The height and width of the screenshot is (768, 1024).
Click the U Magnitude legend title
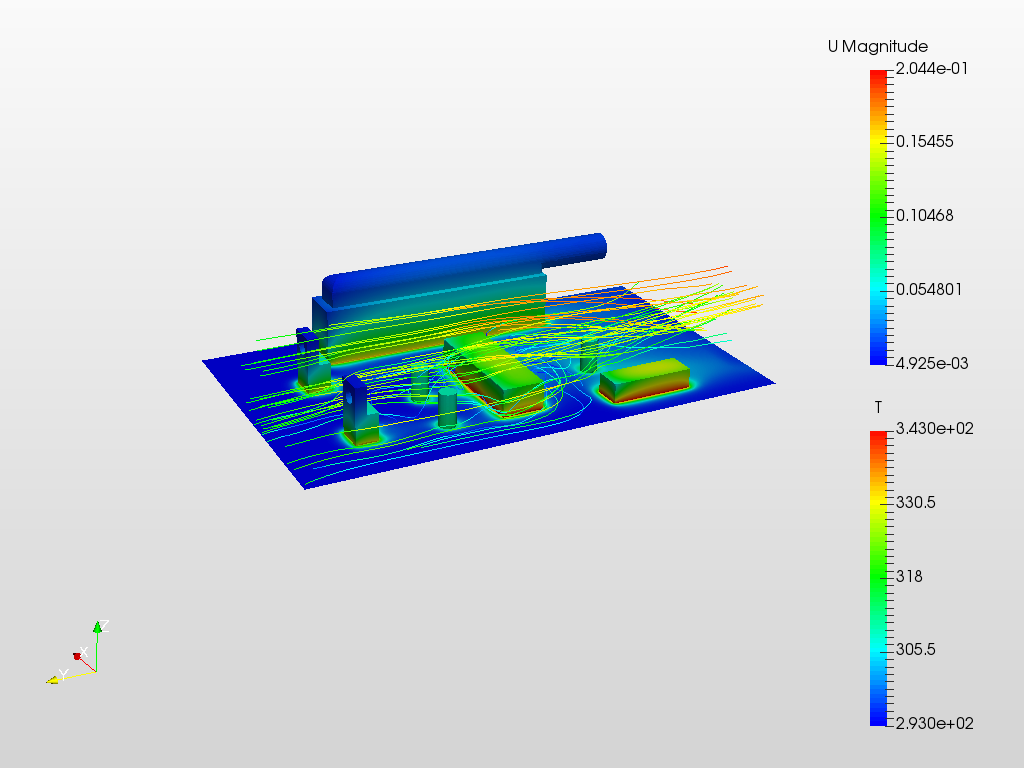pyautogui.click(x=878, y=46)
